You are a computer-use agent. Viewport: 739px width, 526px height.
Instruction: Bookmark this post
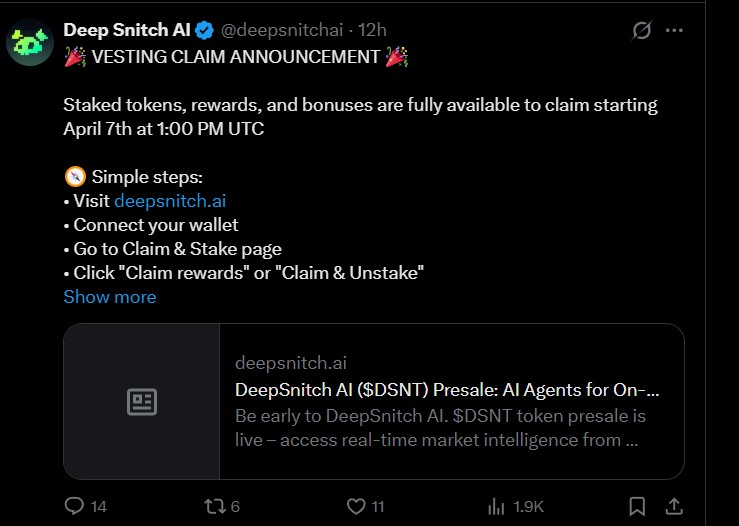[637, 506]
